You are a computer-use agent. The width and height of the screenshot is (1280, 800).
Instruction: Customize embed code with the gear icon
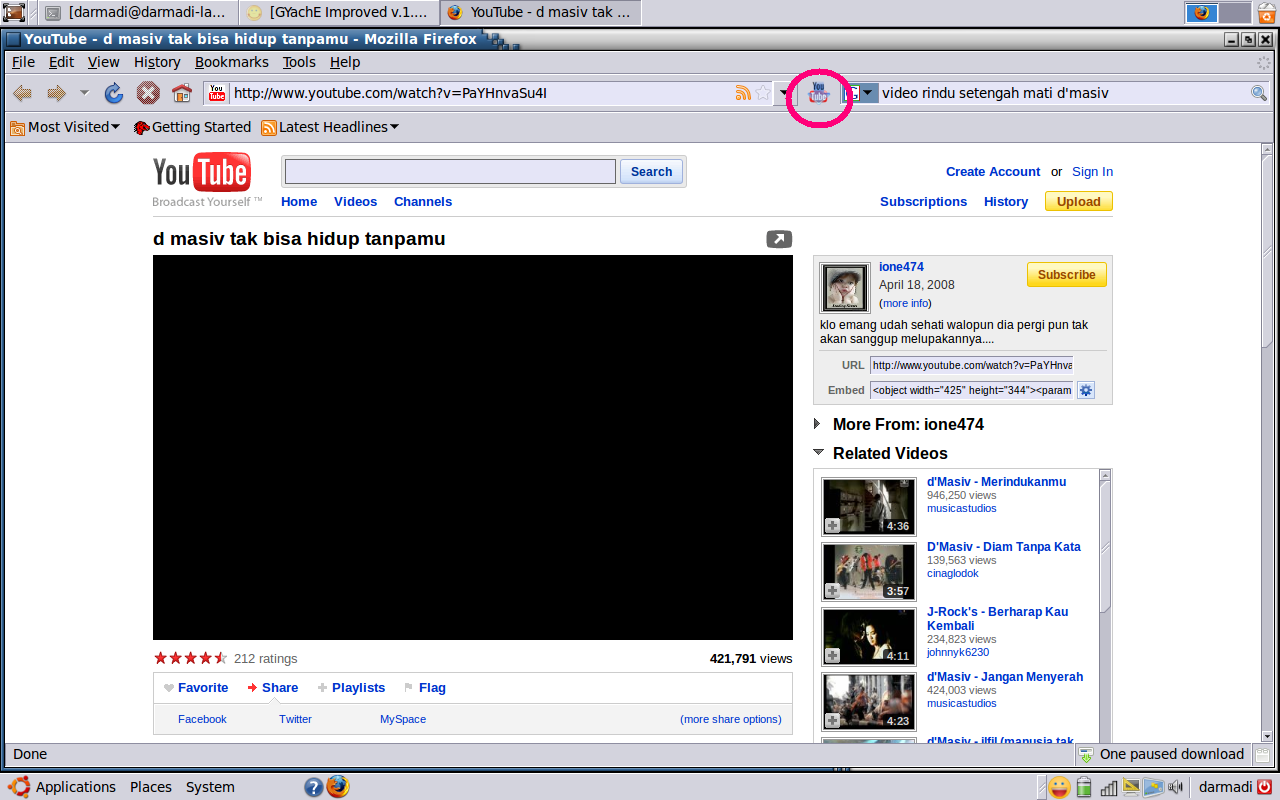tap(1086, 390)
